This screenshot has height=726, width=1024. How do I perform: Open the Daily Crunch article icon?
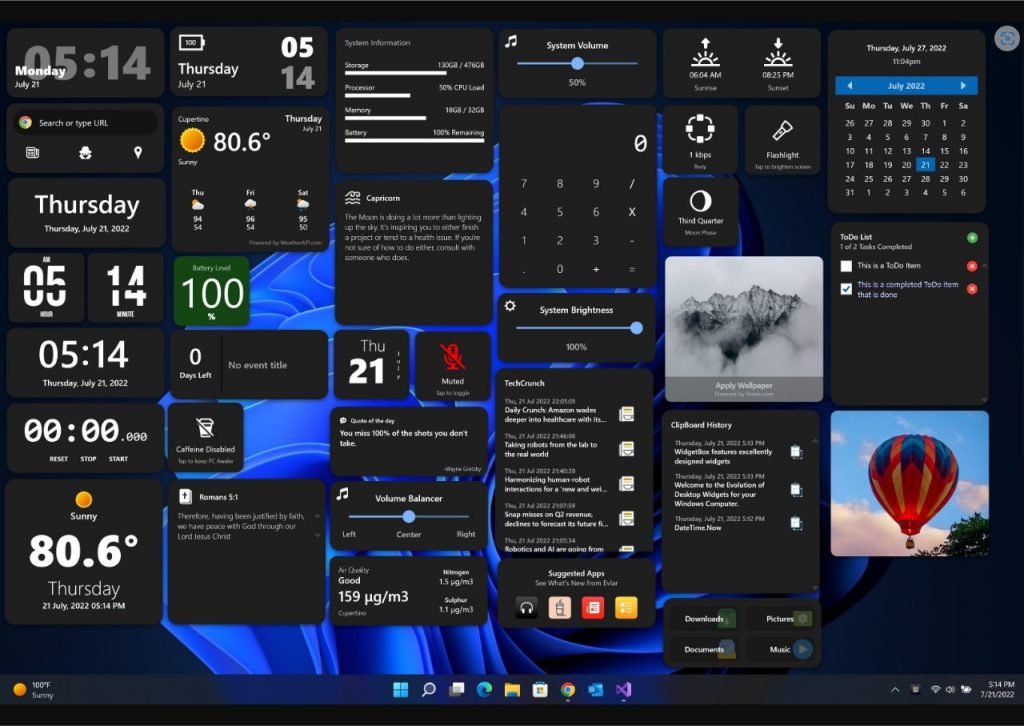pyautogui.click(x=626, y=414)
